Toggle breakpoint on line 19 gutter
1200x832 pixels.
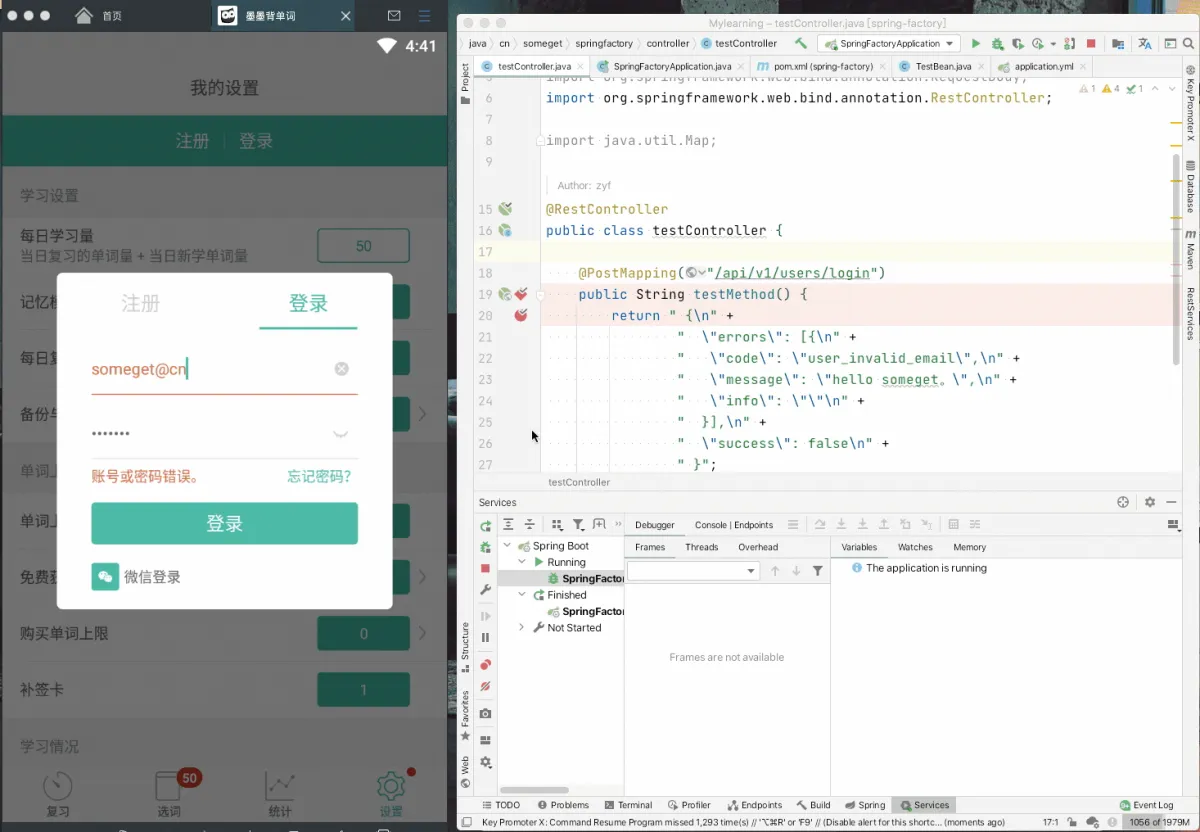point(521,294)
